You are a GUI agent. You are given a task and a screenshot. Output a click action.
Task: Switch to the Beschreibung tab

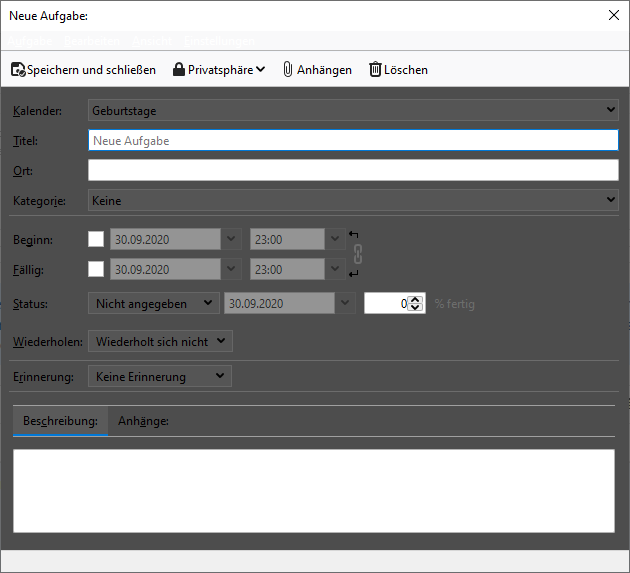coord(60,421)
